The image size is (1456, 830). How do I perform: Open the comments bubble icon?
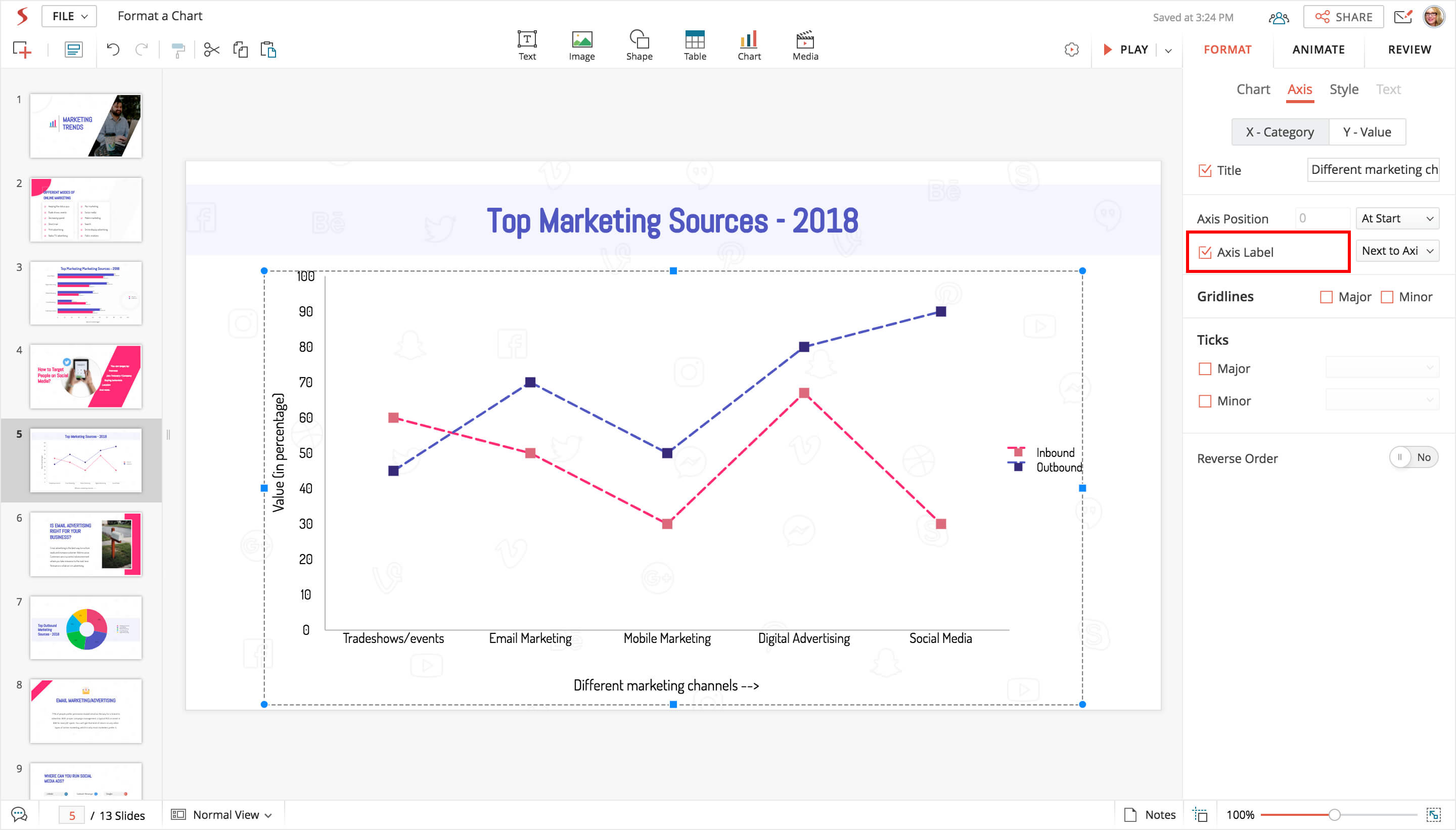tap(19, 815)
